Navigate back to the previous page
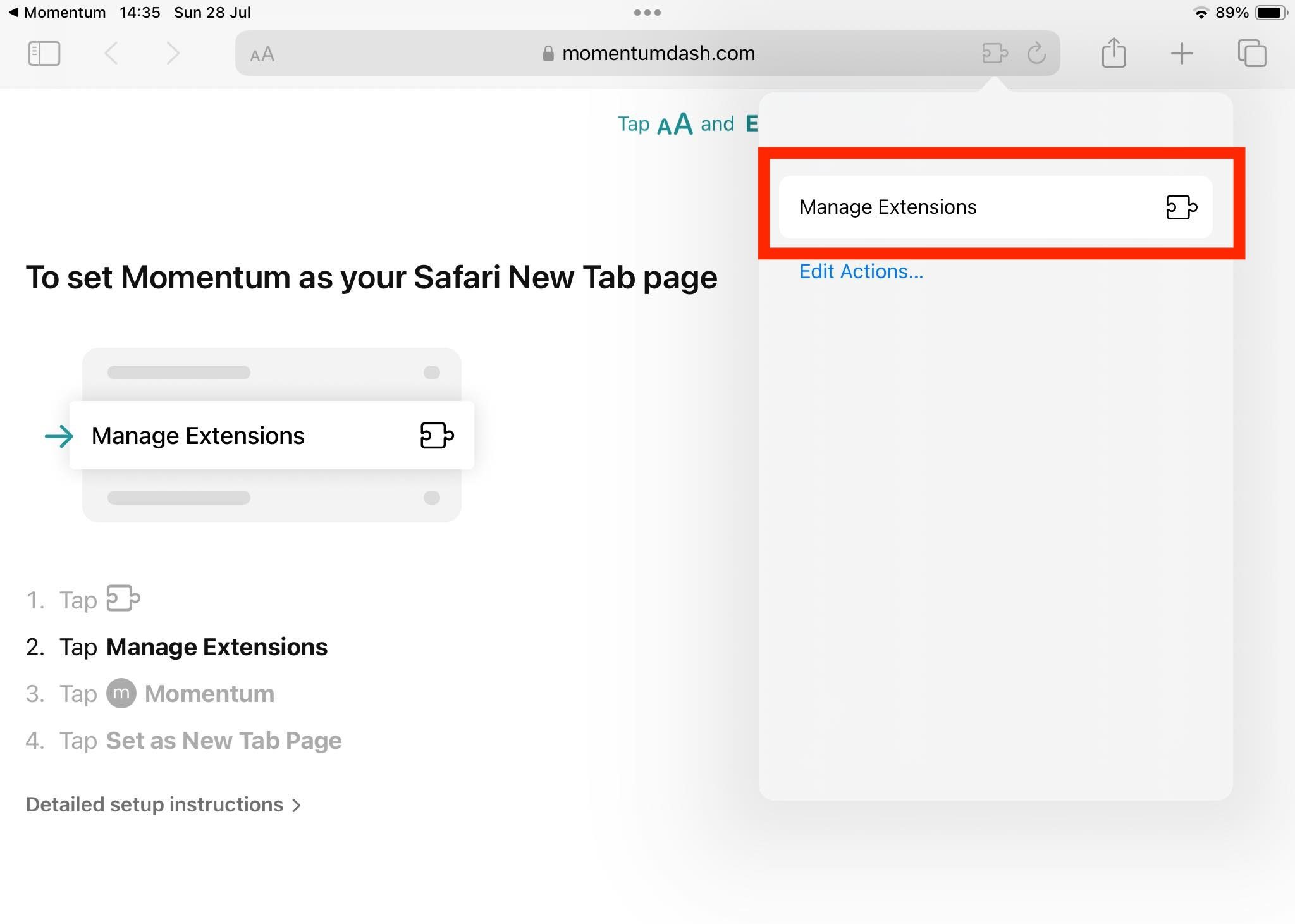 [111, 53]
